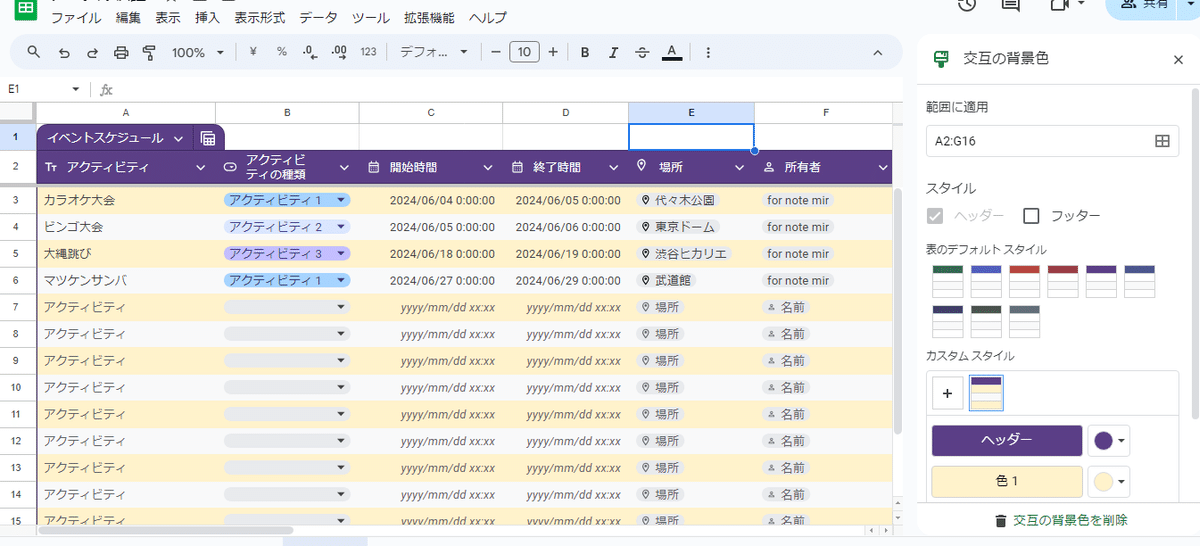The width and height of the screenshot is (1200, 546).
Task: Open the 編集 menu
Action: [128, 18]
